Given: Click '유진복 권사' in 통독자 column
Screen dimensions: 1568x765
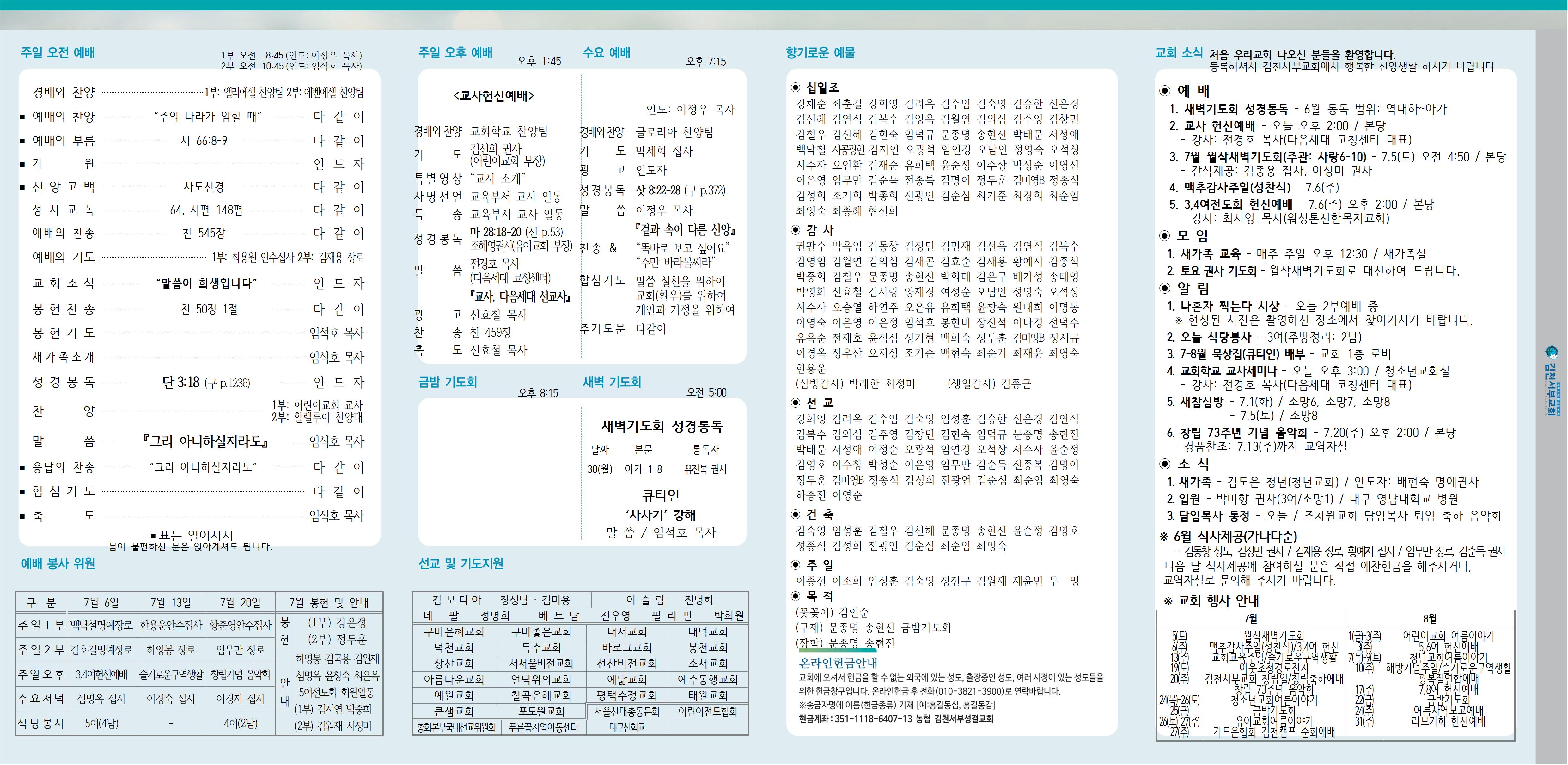Looking at the screenshot, I should pyautogui.click(x=706, y=469).
